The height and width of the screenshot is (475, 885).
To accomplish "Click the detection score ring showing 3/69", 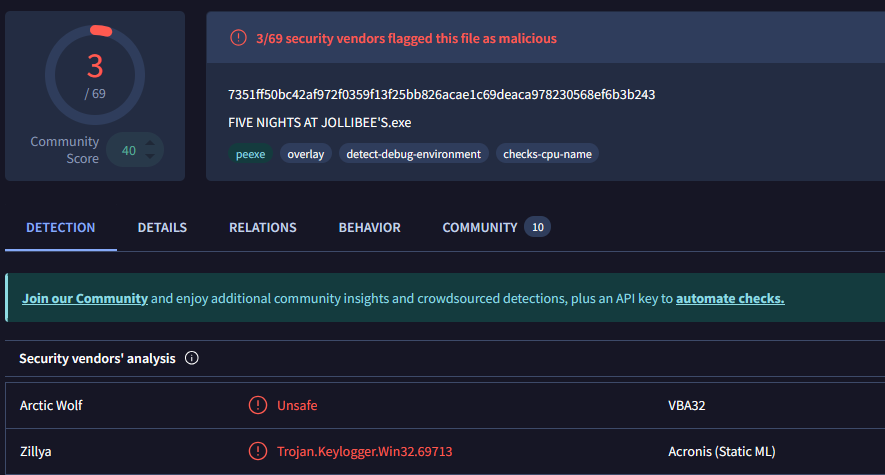I will pos(95,75).
